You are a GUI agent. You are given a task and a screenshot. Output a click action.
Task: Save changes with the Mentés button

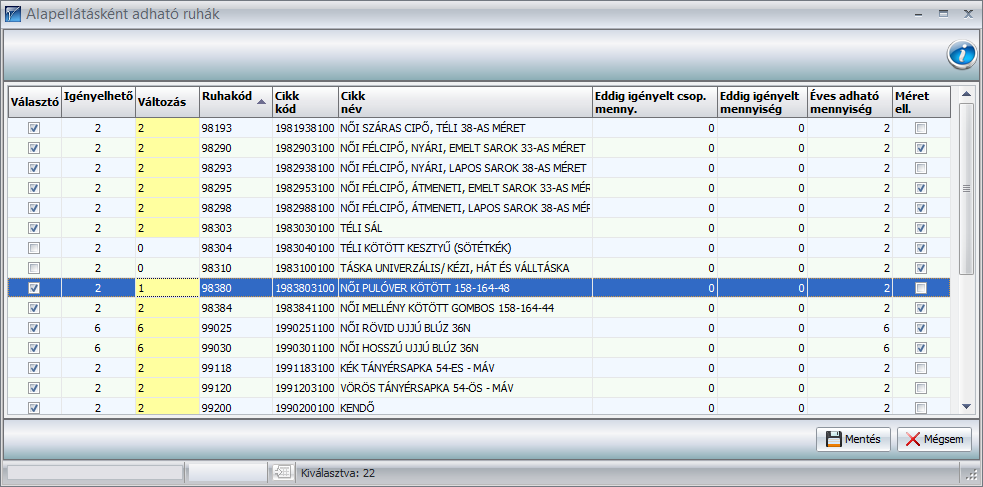(853, 439)
